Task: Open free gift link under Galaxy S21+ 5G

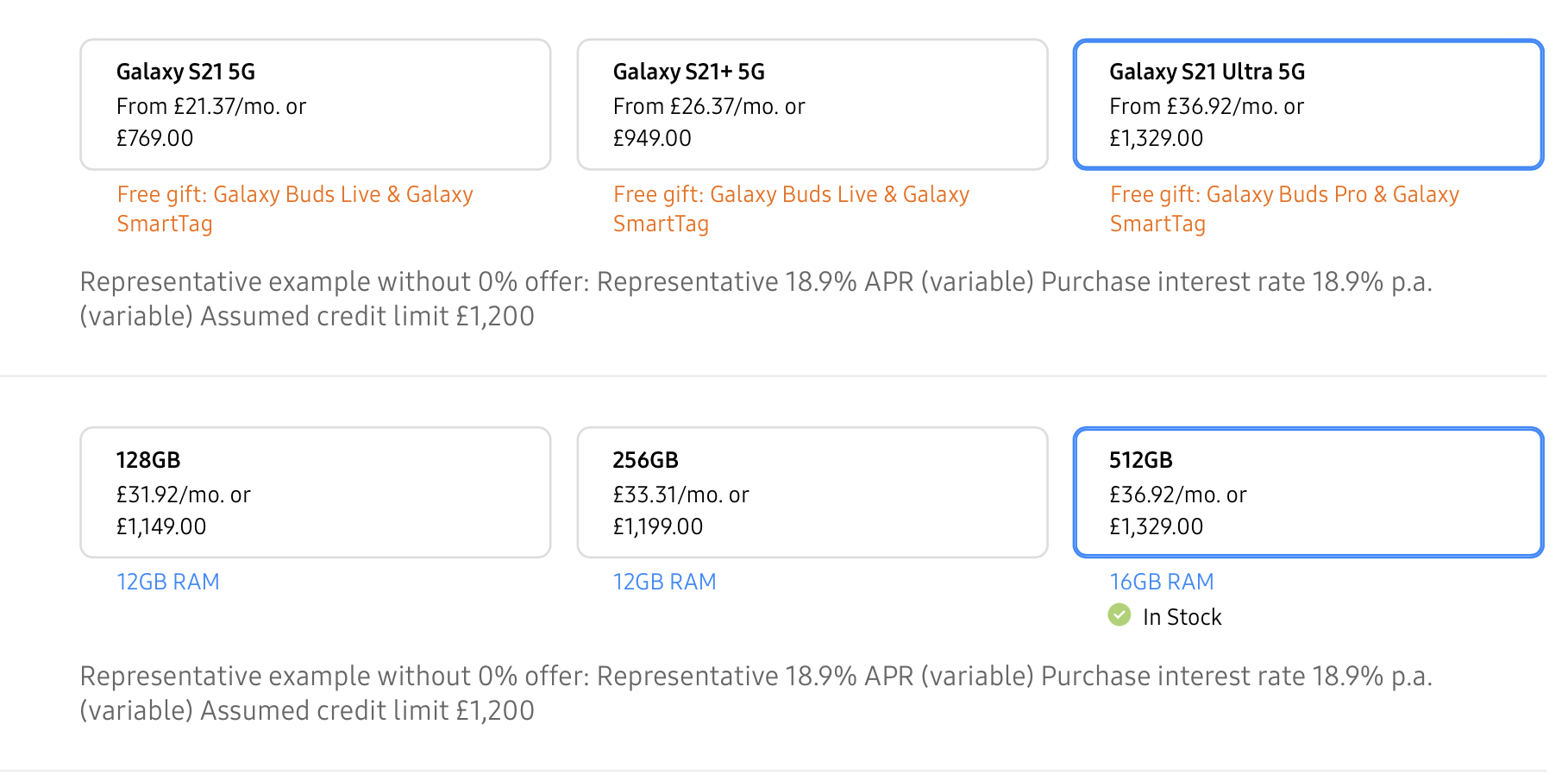Action: coord(790,209)
